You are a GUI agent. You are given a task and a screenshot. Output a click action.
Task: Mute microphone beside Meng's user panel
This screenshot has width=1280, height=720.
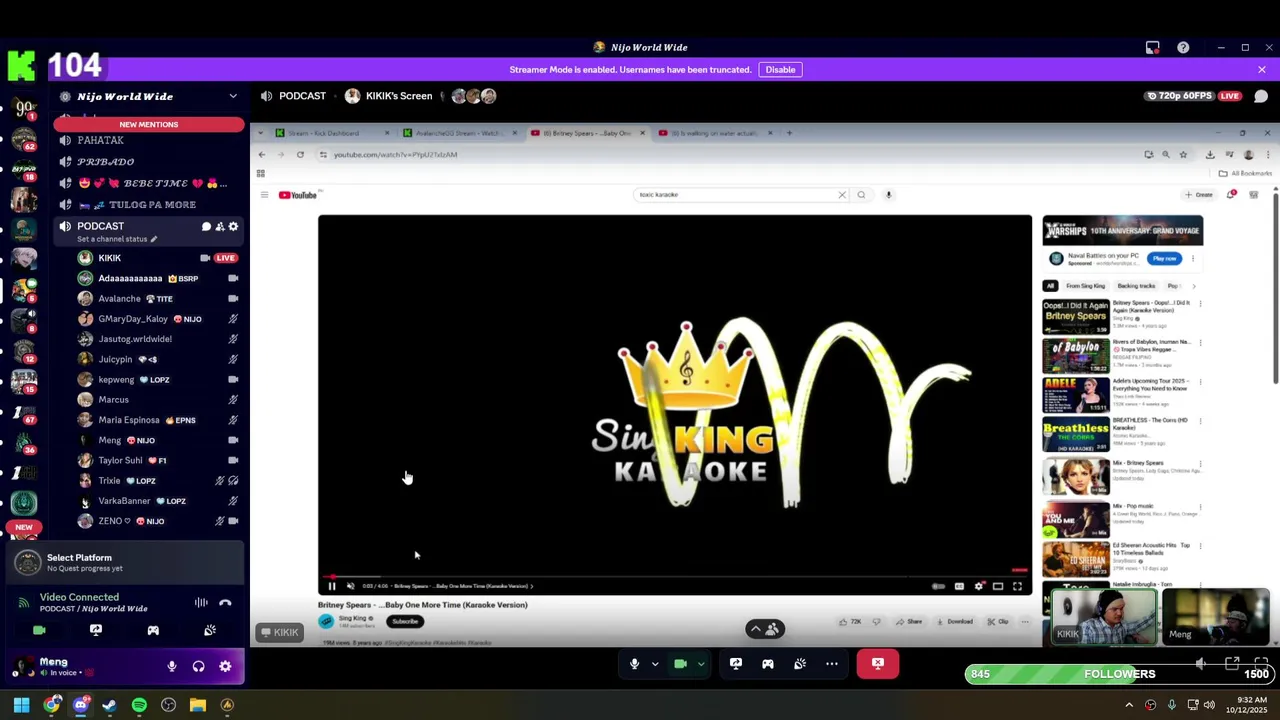[172, 666]
